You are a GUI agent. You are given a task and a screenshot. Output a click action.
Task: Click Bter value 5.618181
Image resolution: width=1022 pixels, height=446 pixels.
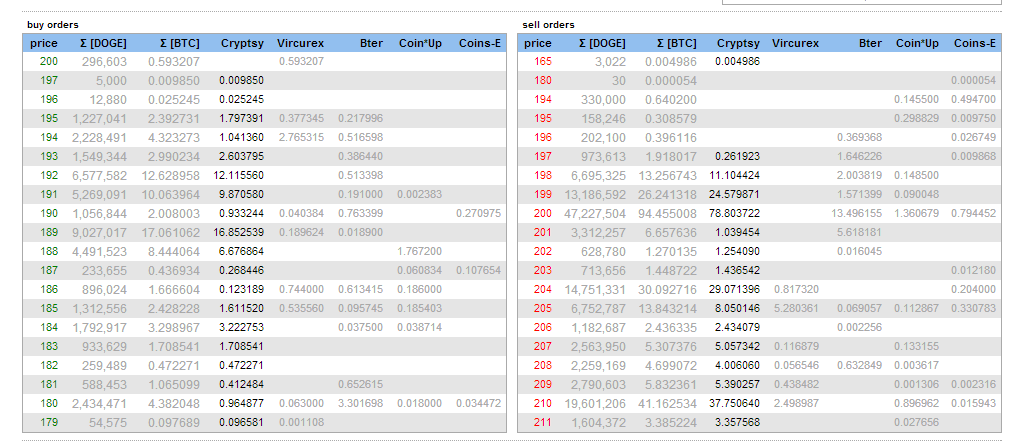coord(859,232)
